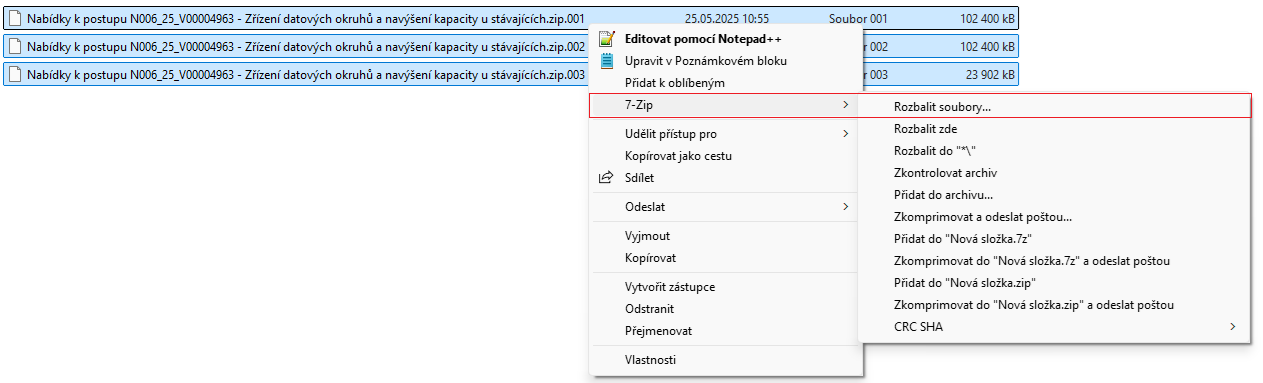Choose Rozbalit do "*\"
The height and width of the screenshot is (383, 1263).
tap(1054, 151)
